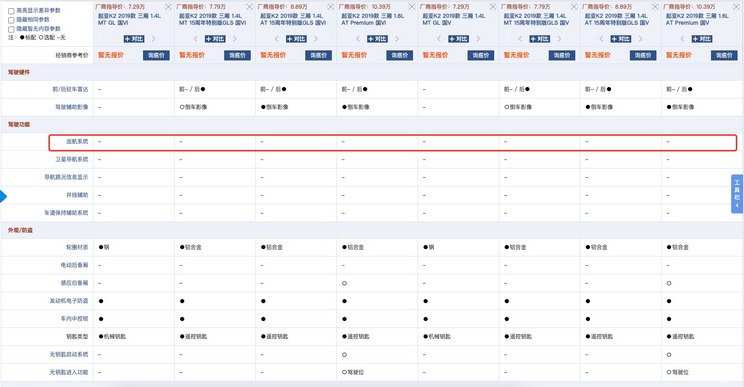Remove the 7.29万 MT GL 国VI car column
Image resolution: width=744 pixels, height=387 pixels.
[168, 7]
